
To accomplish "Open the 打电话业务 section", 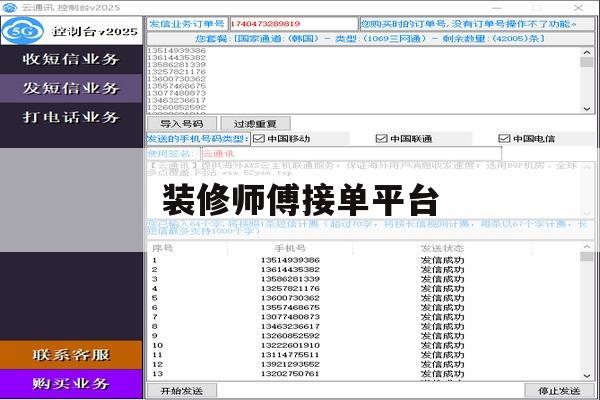I will (x=71, y=117).
